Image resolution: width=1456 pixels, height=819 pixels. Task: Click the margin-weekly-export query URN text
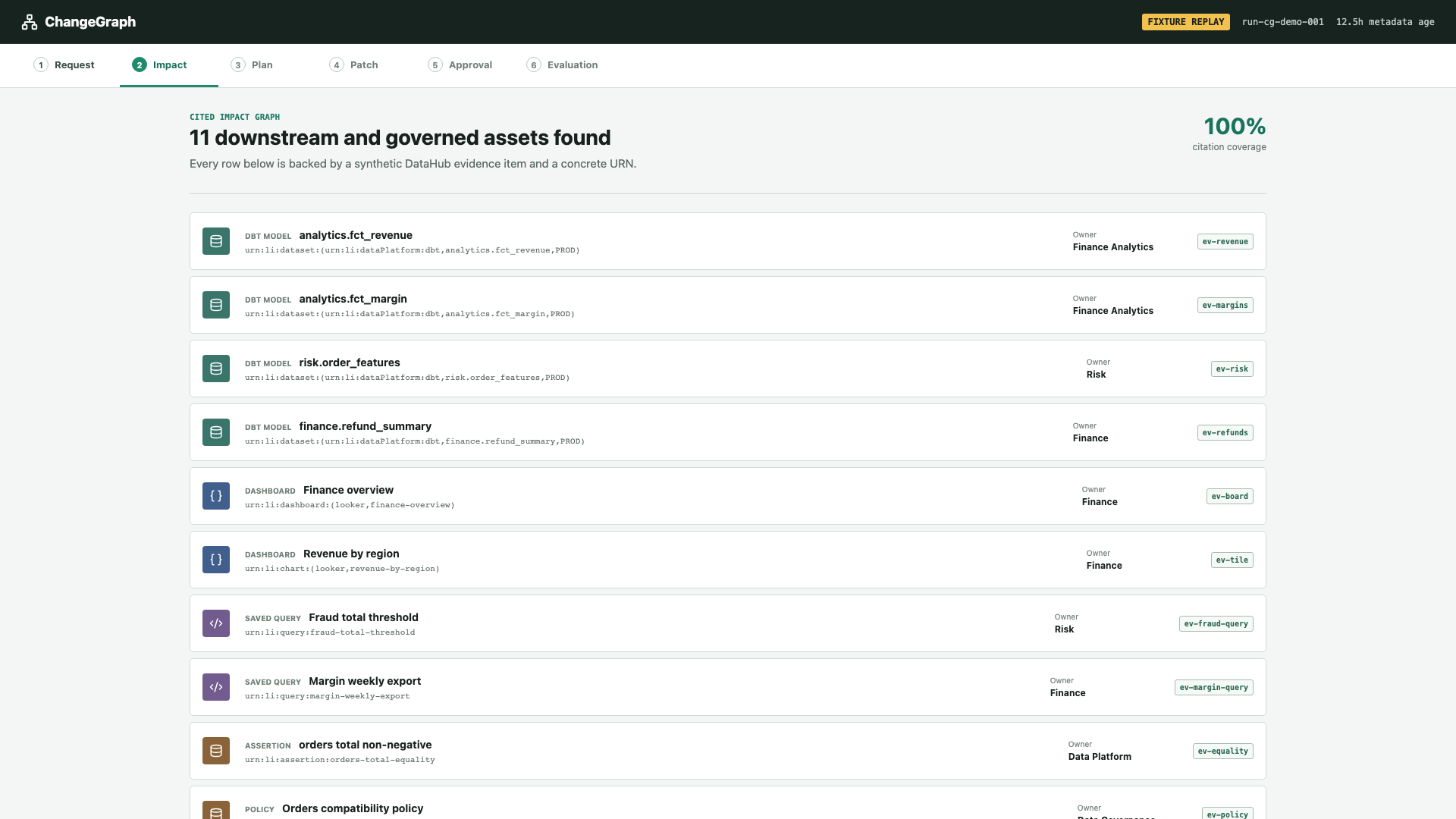click(x=328, y=696)
